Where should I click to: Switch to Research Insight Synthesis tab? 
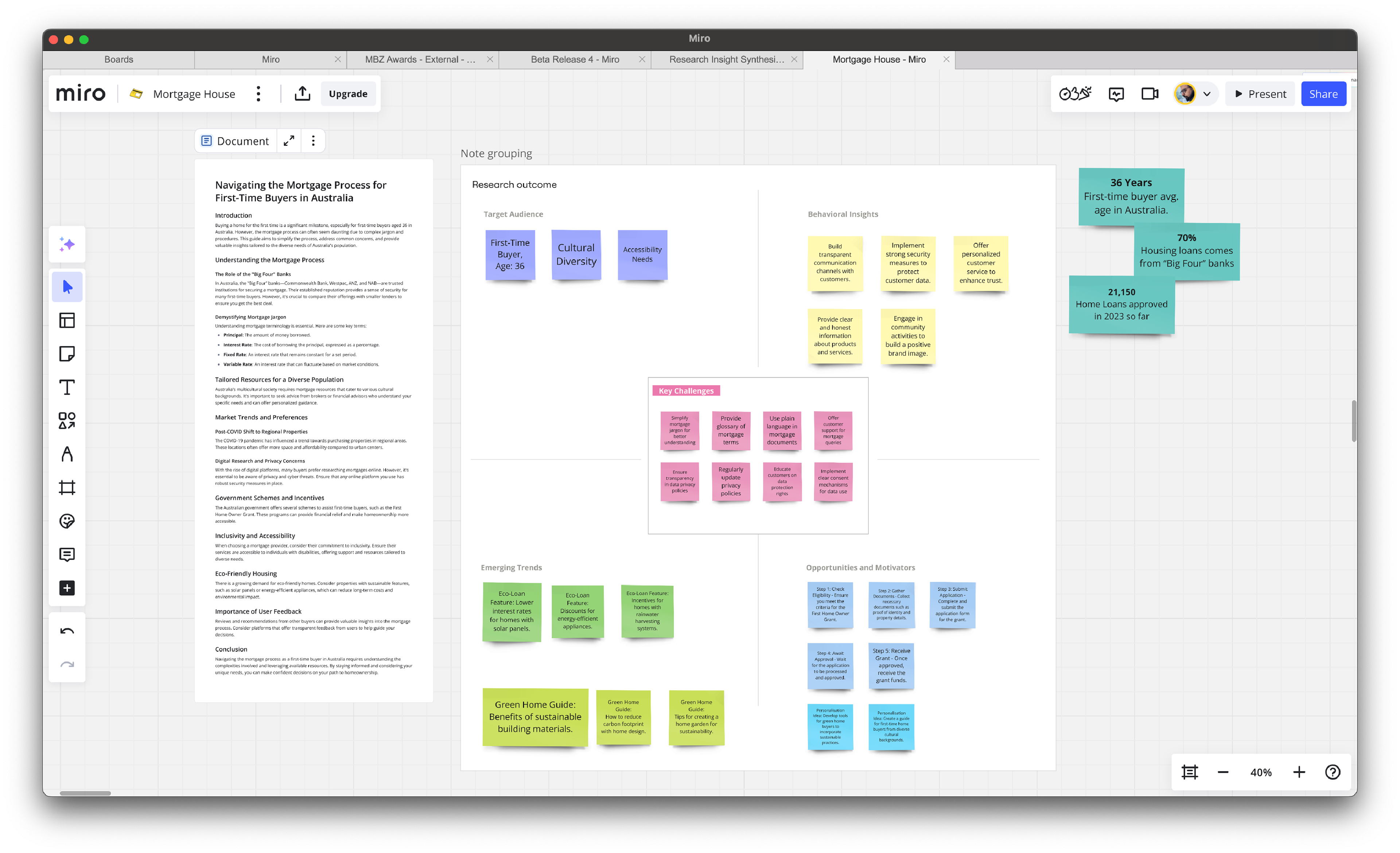726,60
